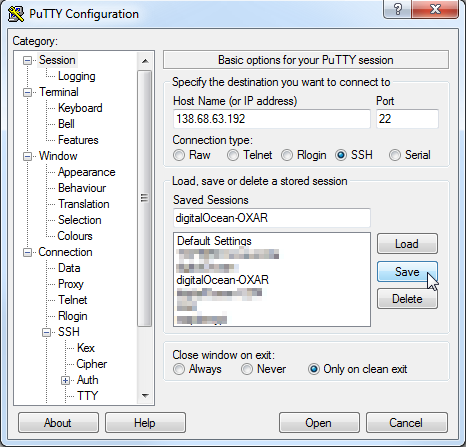Open the Appearance settings category
Image resolution: width=466 pixels, height=447 pixels.
[x=86, y=172]
